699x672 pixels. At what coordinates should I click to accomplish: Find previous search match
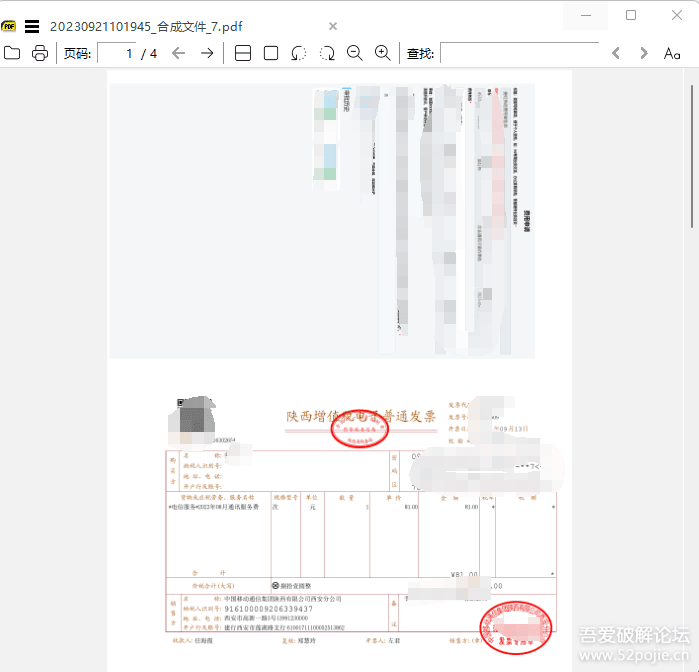coord(616,54)
